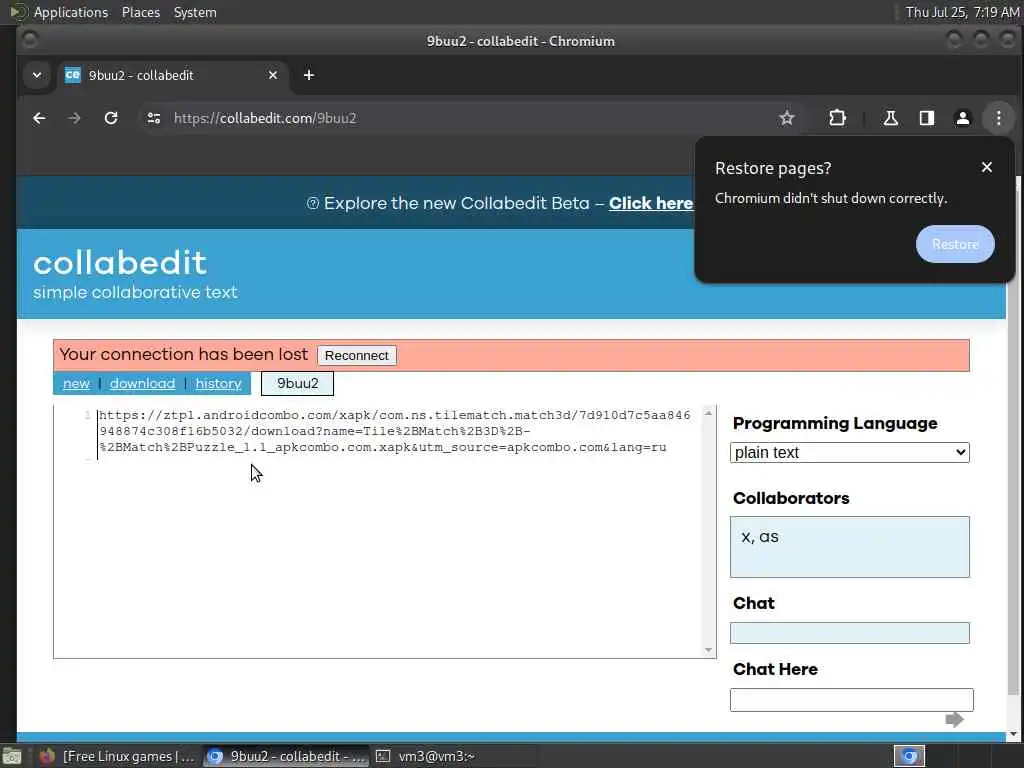1024x768 pixels.
Task: Switch to Free Linux games taskbar window
Action: pyautogui.click(x=116, y=756)
